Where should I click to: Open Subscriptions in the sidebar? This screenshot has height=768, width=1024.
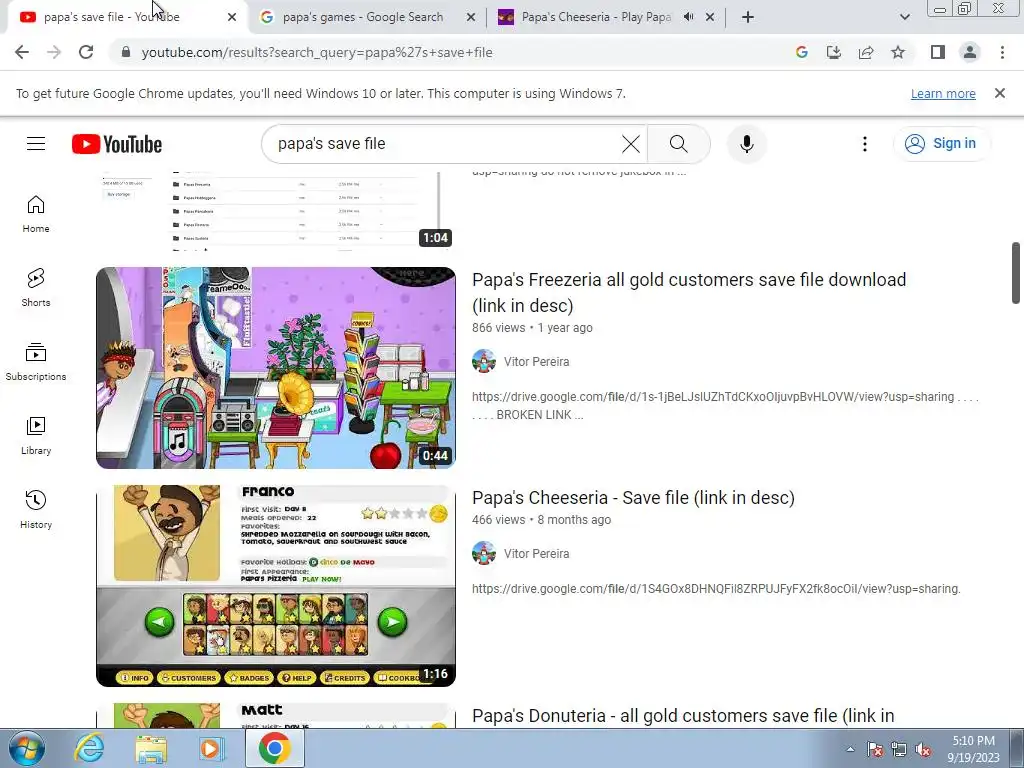(x=36, y=362)
